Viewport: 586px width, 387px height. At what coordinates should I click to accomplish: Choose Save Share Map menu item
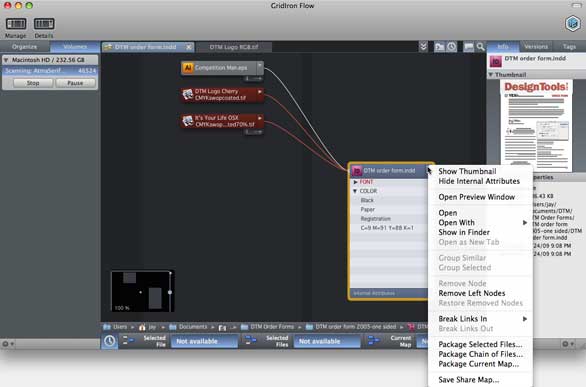pos(480,380)
